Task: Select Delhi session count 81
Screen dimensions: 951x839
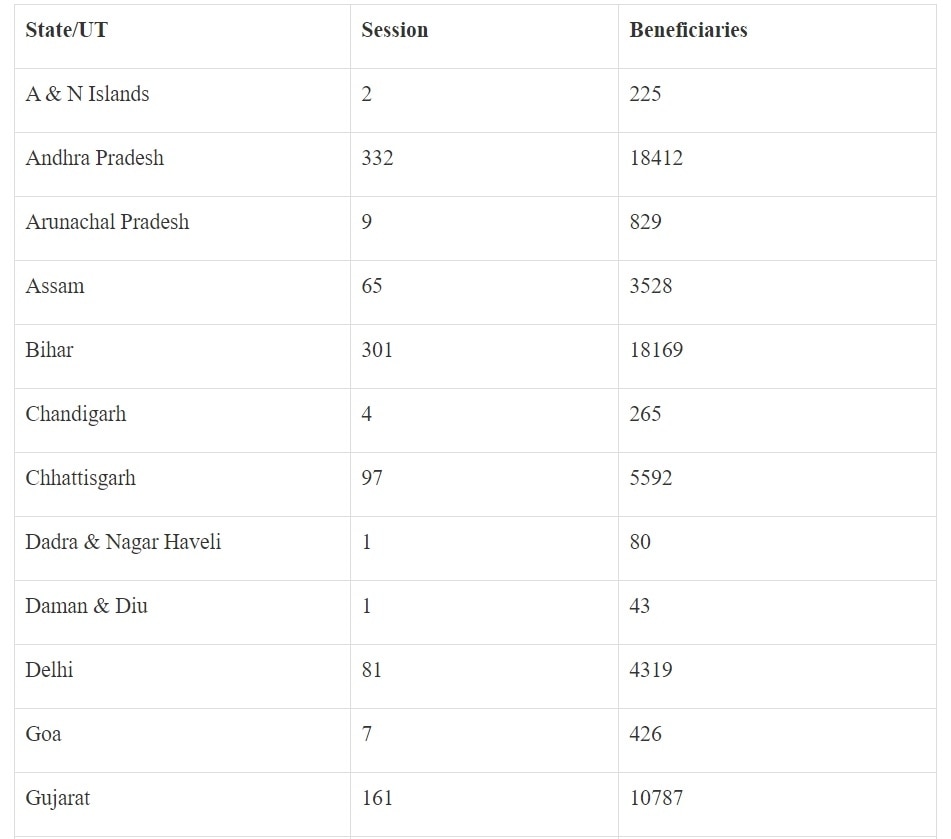Action: pyautogui.click(x=372, y=670)
